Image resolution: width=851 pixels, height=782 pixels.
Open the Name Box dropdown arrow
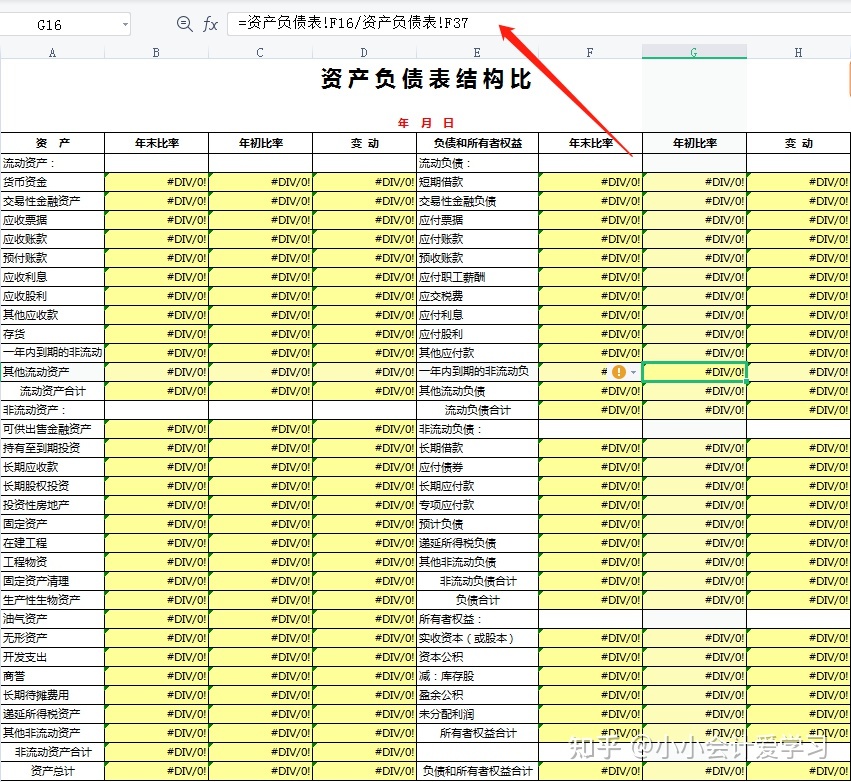coord(125,24)
